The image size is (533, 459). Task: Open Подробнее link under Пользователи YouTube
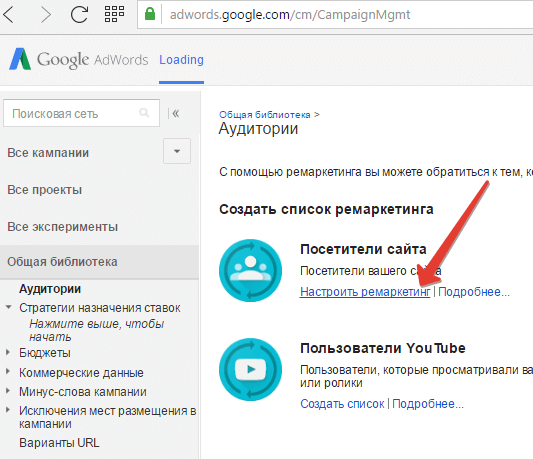[428, 404]
